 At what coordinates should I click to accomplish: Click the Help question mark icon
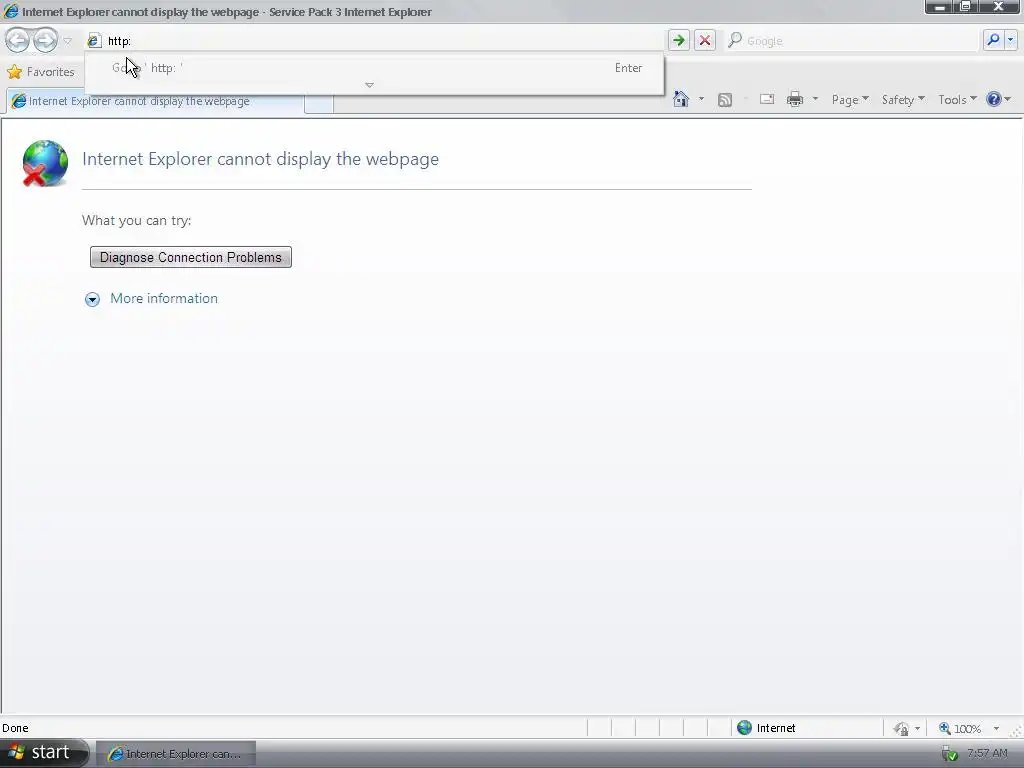994,99
